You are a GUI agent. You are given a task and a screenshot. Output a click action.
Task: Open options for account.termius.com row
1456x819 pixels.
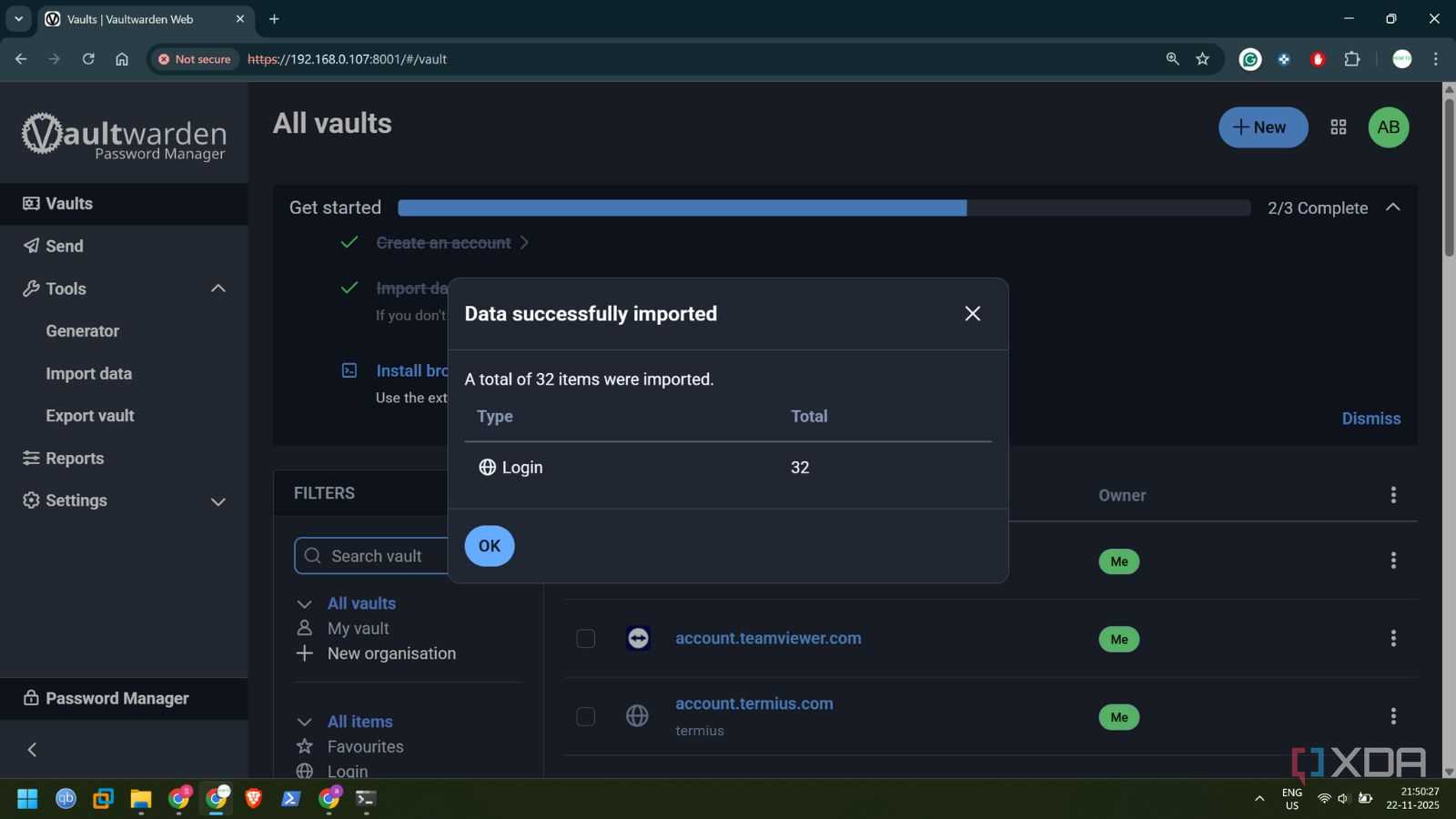[x=1393, y=717]
